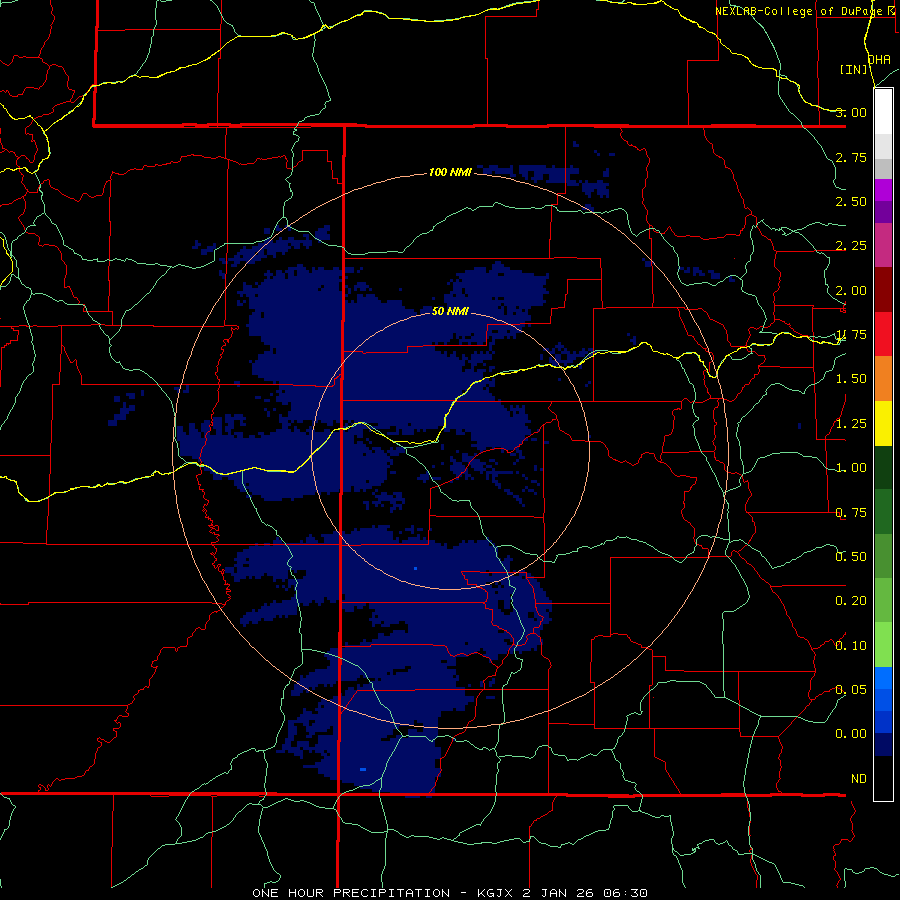
Task: Click the 2.00 legend value
Action: pos(851,290)
